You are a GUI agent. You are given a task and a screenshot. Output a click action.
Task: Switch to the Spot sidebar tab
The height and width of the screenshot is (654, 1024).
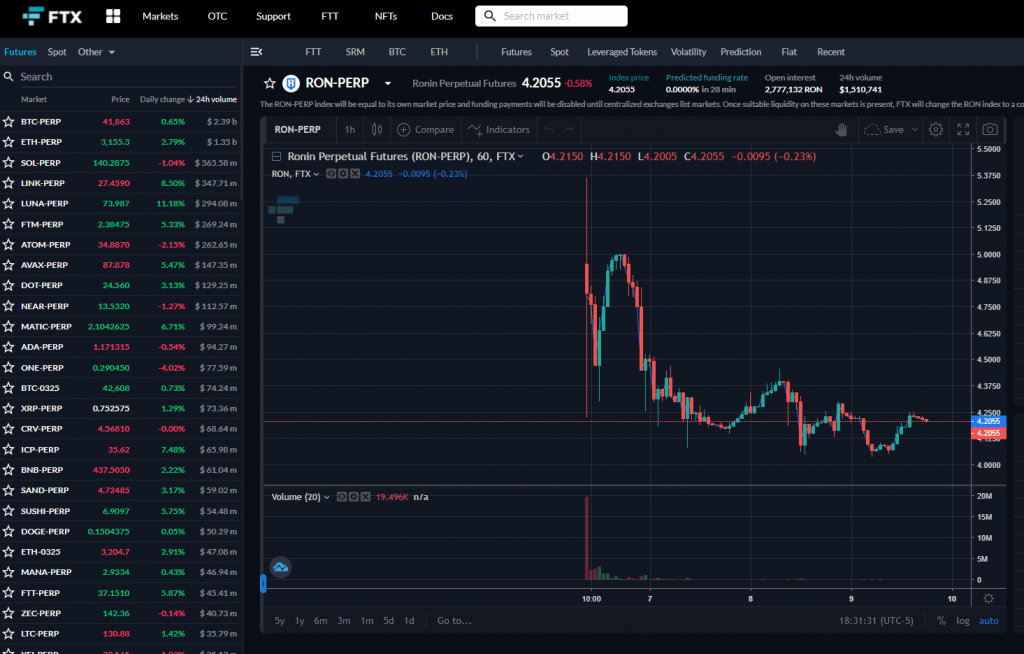57,52
